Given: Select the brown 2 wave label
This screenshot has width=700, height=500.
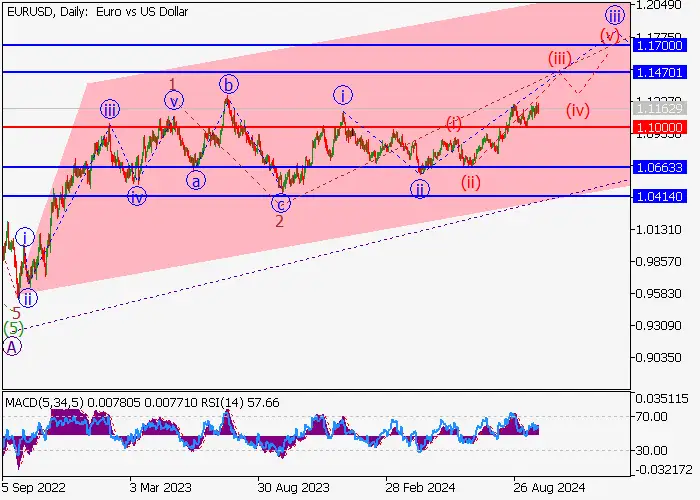Looking at the screenshot, I should click(279, 221).
